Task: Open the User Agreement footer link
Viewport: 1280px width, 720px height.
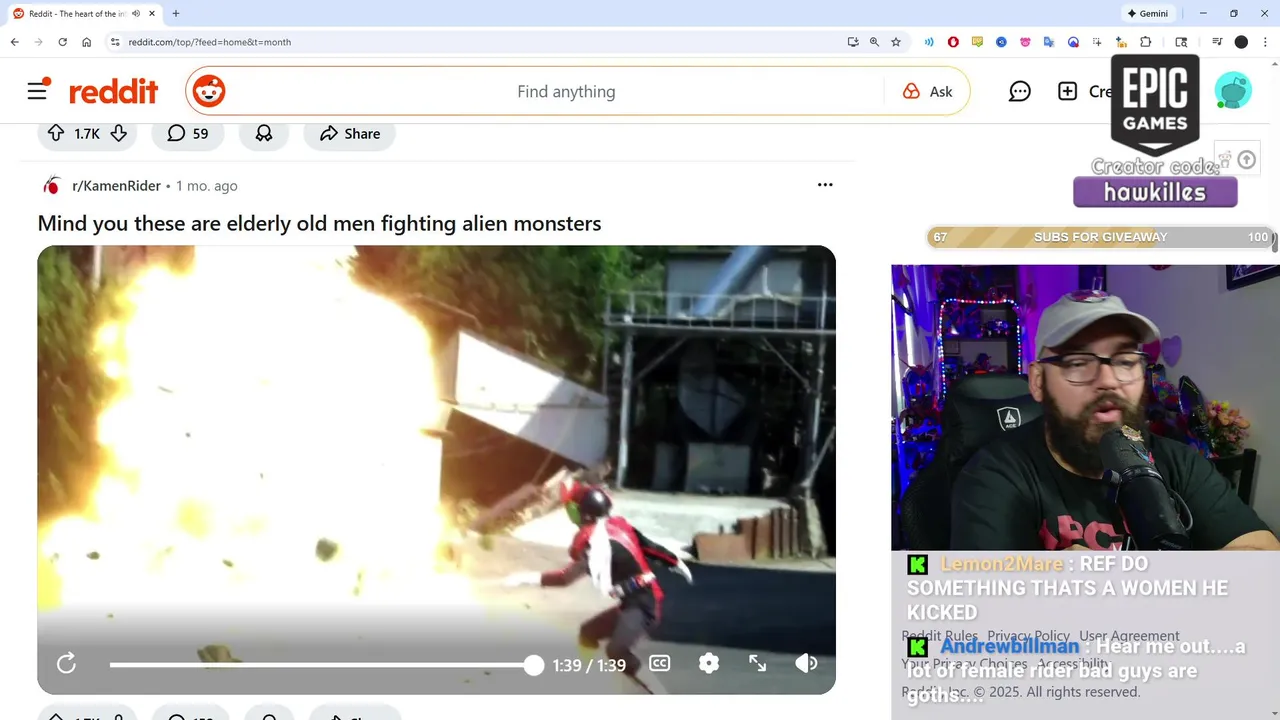Action: (1129, 636)
